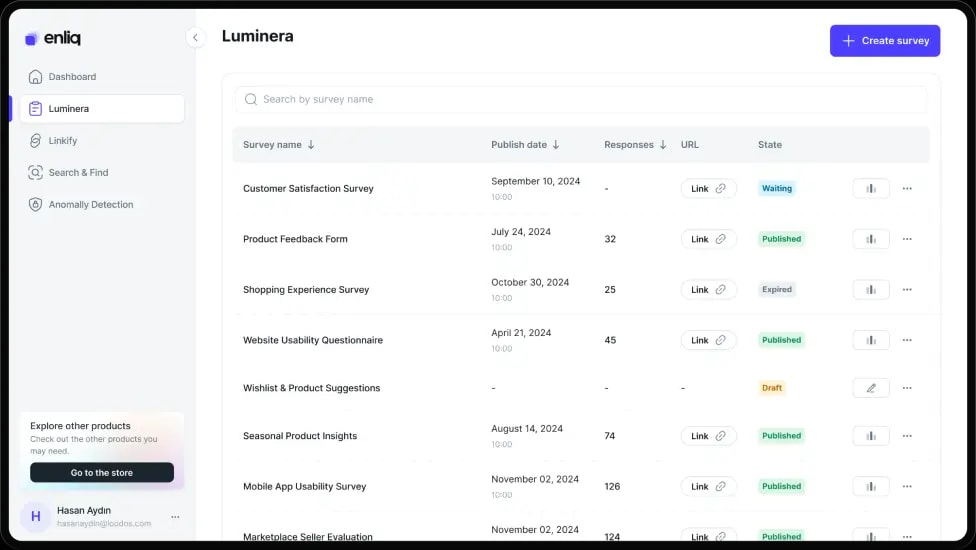Copy Link for Customer Satisfaction Survey

708,188
